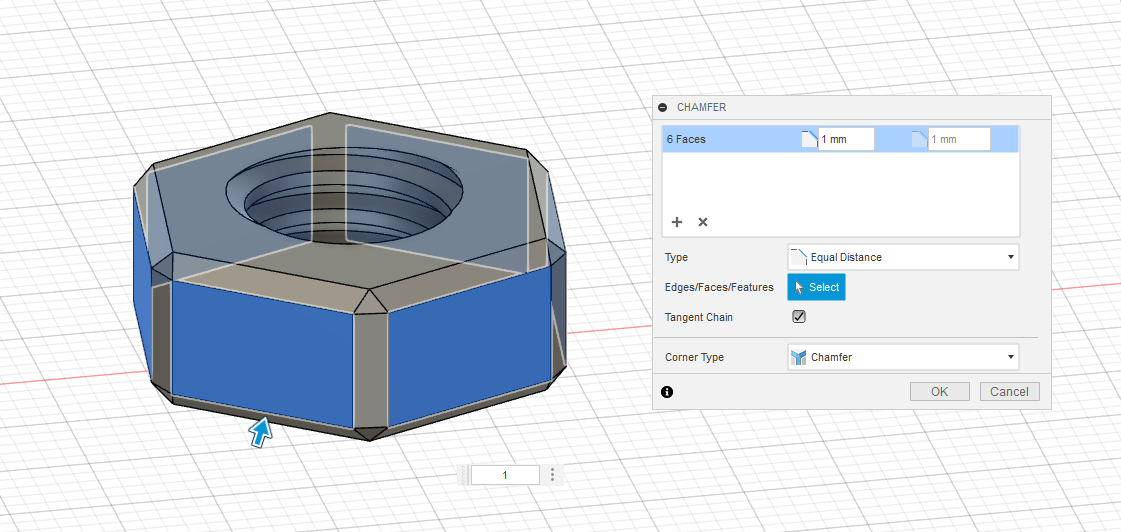Click the plus icon to add selection set
This screenshot has height=532, width=1121.
(x=676, y=222)
